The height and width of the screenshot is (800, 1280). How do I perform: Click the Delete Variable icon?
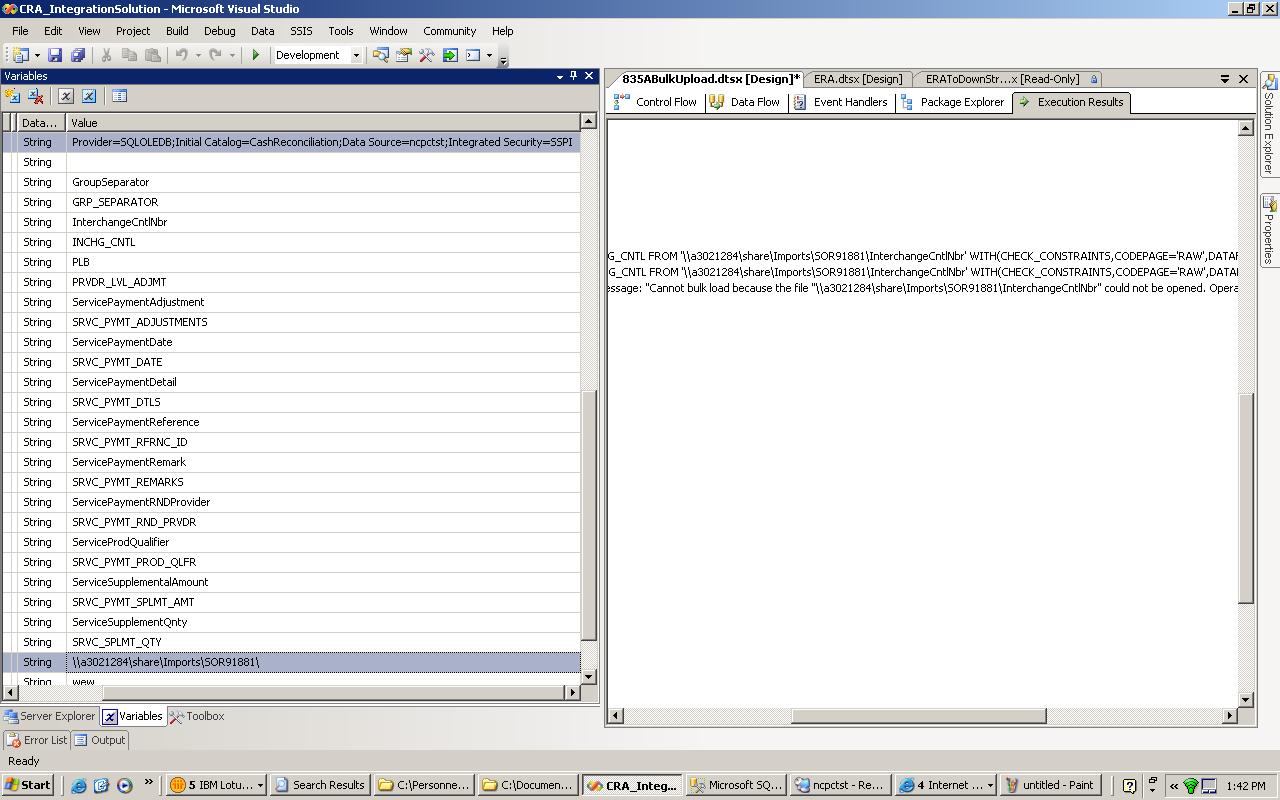(x=36, y=96)
